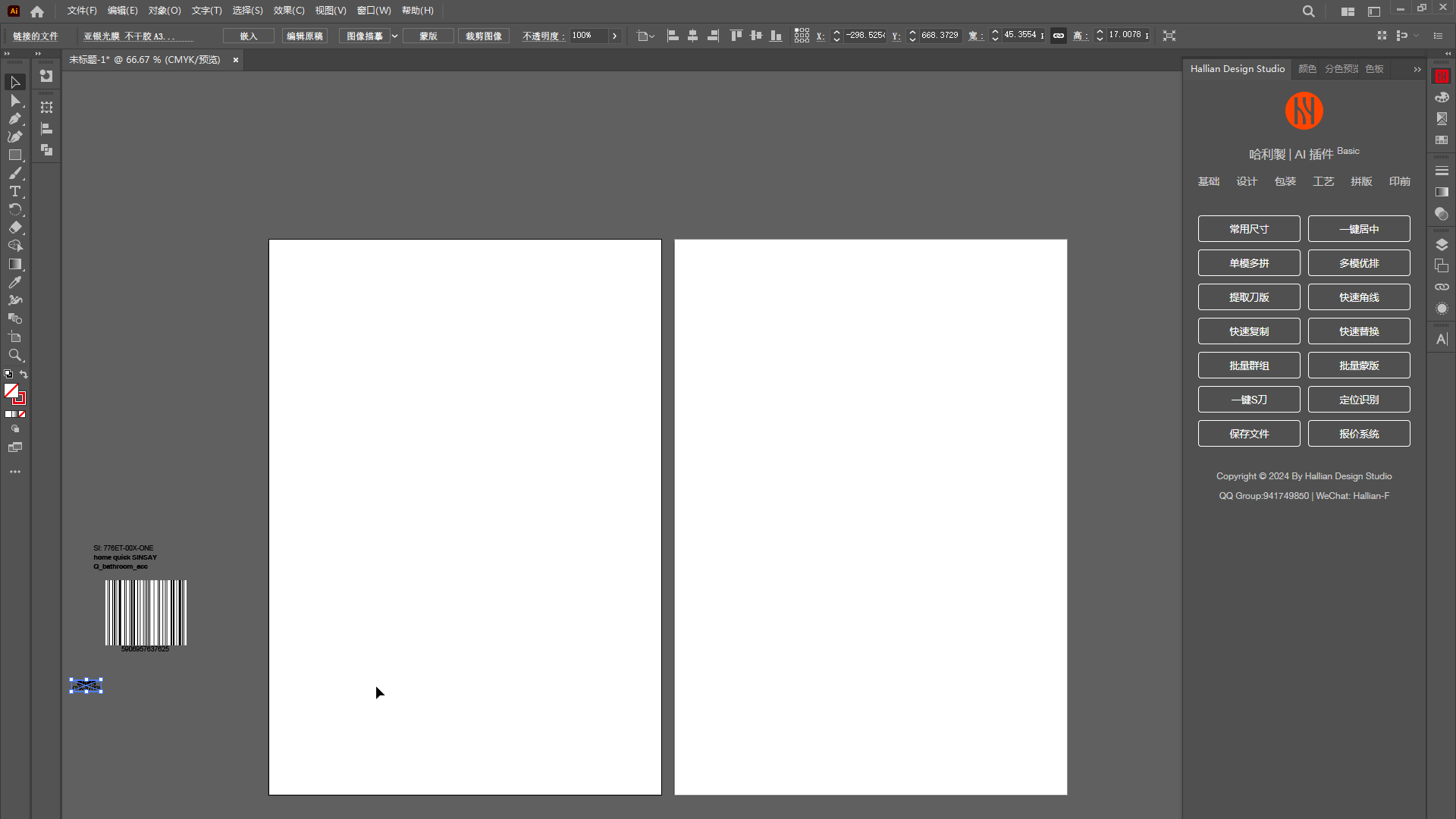Open the 文件(F) menu
The image size is (1456, 819).
coord(82,11)
